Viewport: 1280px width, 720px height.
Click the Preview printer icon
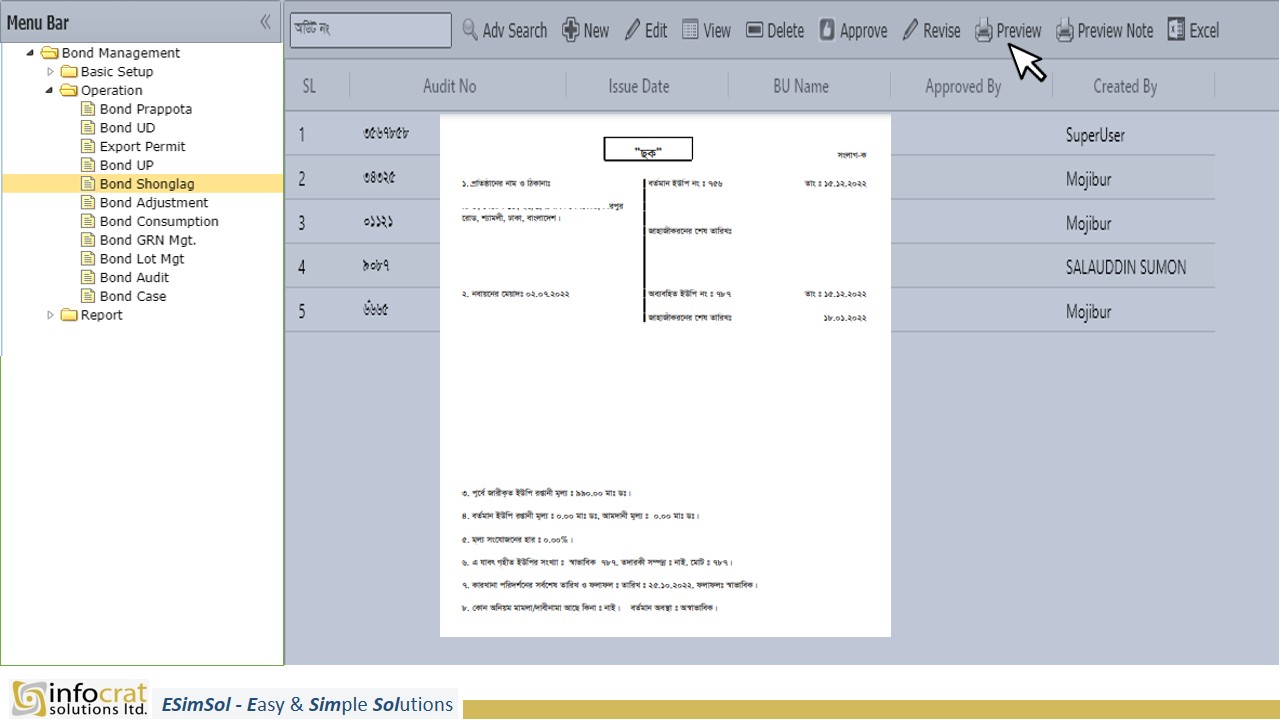point(984,31)
